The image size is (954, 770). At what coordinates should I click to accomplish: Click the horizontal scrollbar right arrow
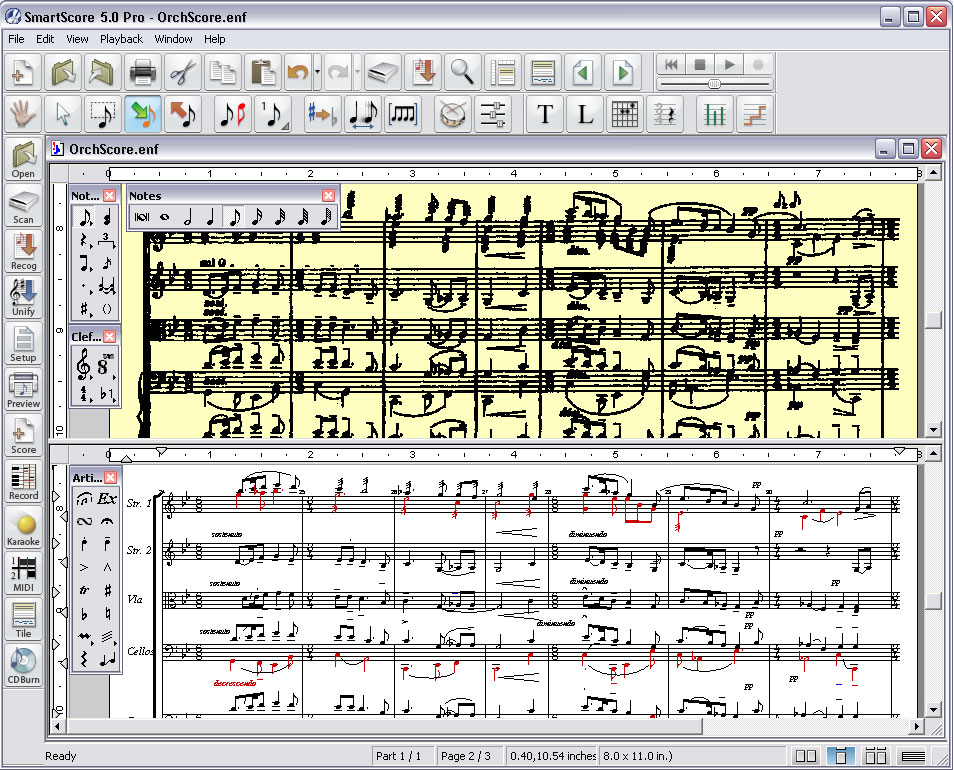pyautogui.click(x=917, y=726)
